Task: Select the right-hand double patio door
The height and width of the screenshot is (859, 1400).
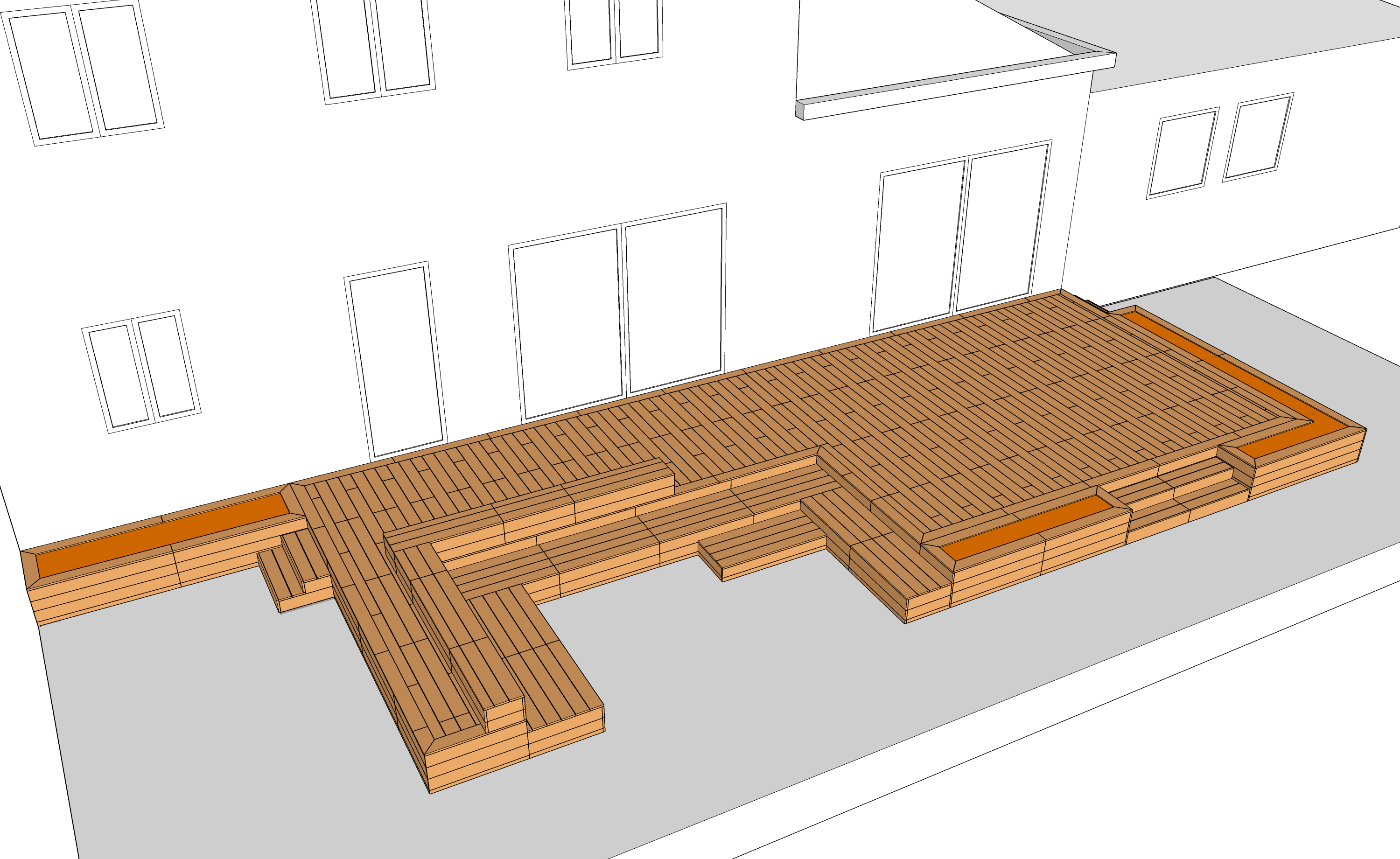Action: pos(961,237)
